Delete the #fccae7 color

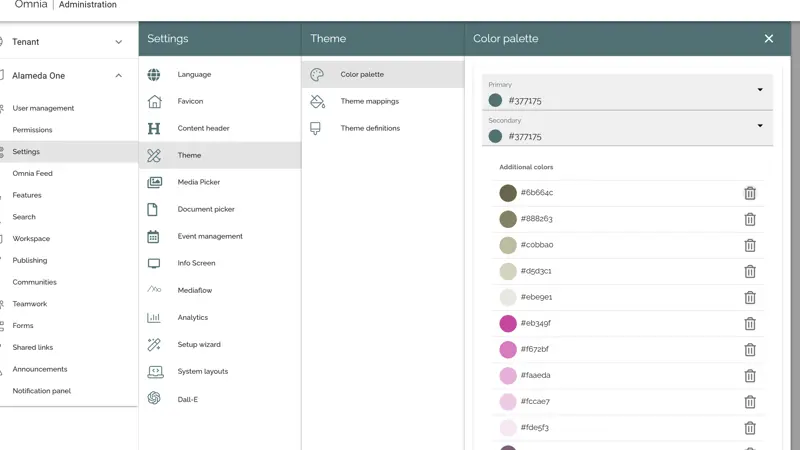pos(749,402)
